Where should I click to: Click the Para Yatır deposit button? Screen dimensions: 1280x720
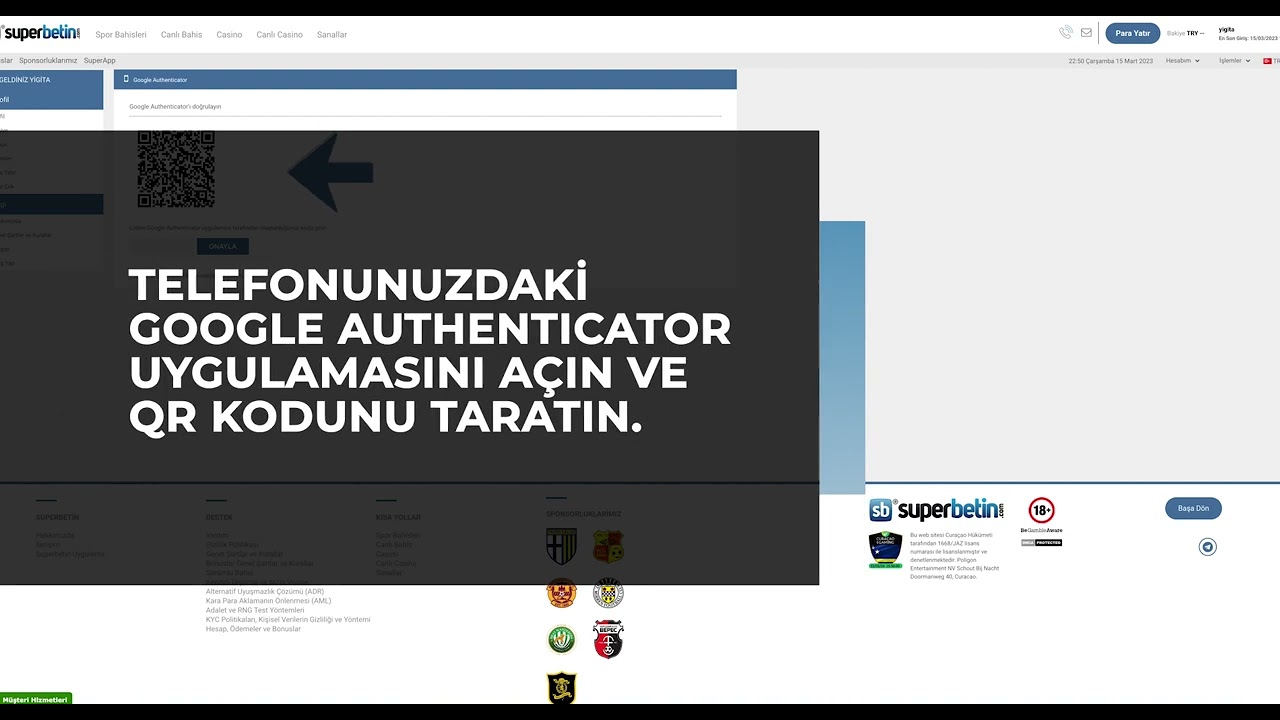(x=1133, y=33)
